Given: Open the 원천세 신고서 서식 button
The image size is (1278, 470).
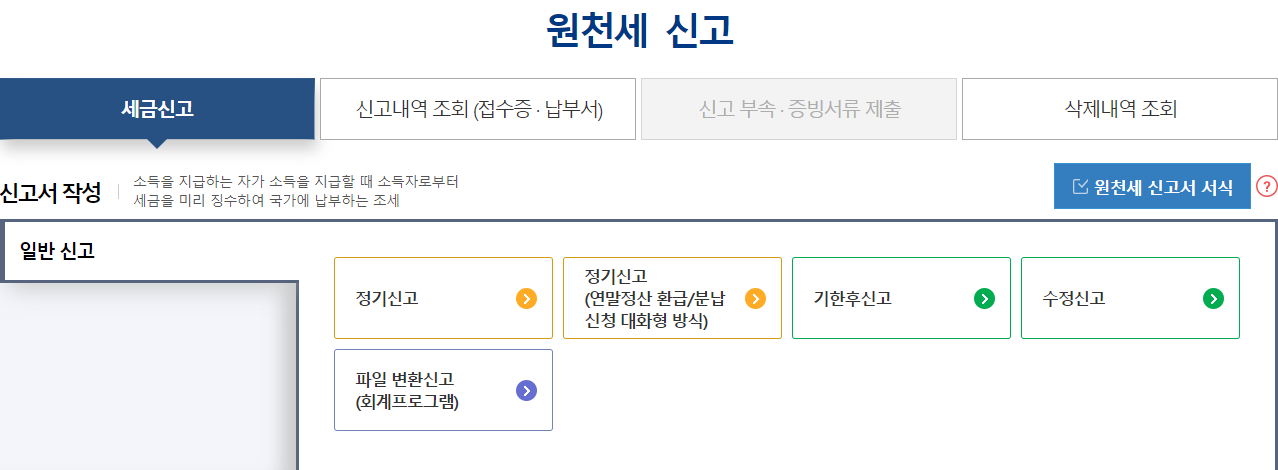Looking at the screenshot, I should (1152, 187).
